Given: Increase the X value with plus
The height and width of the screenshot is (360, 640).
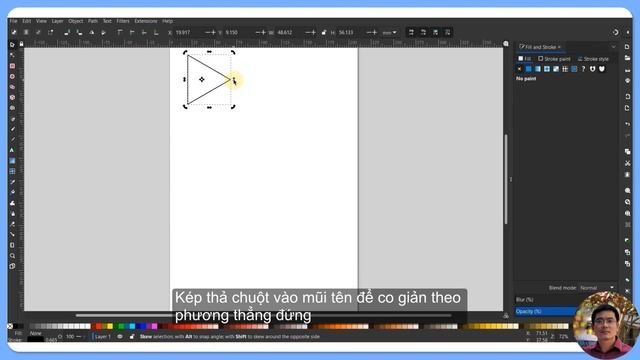Looking at the screenshot, I should coord(213,32).
